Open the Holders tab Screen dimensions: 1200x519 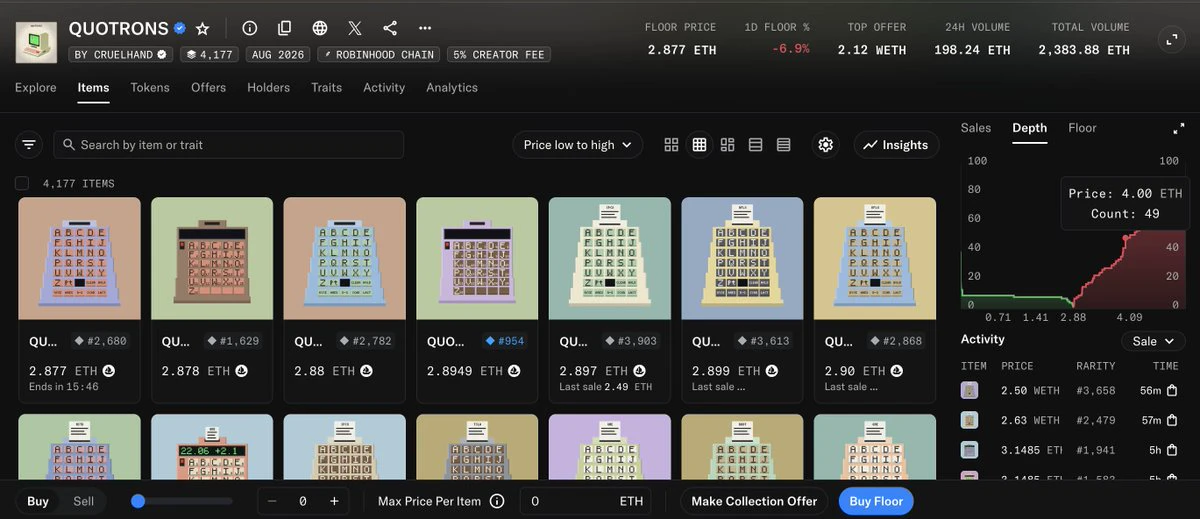click(x=269, y=87)
